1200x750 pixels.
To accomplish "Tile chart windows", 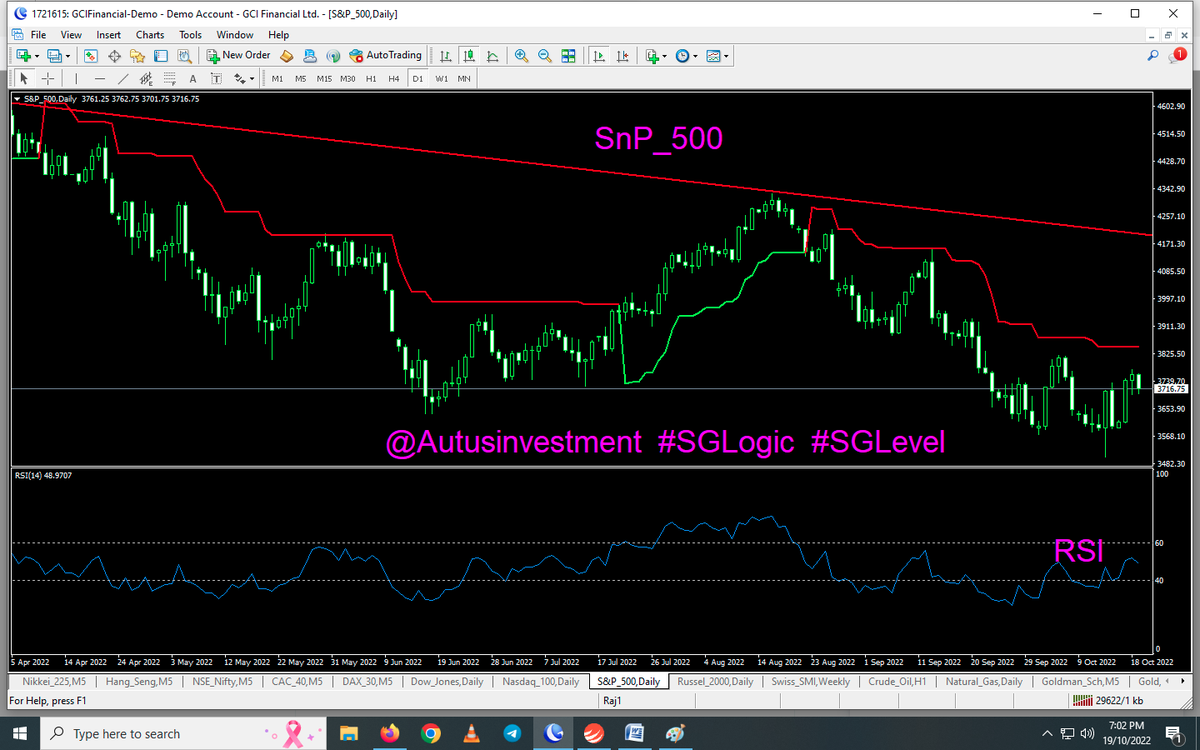I will coord(568,56).
